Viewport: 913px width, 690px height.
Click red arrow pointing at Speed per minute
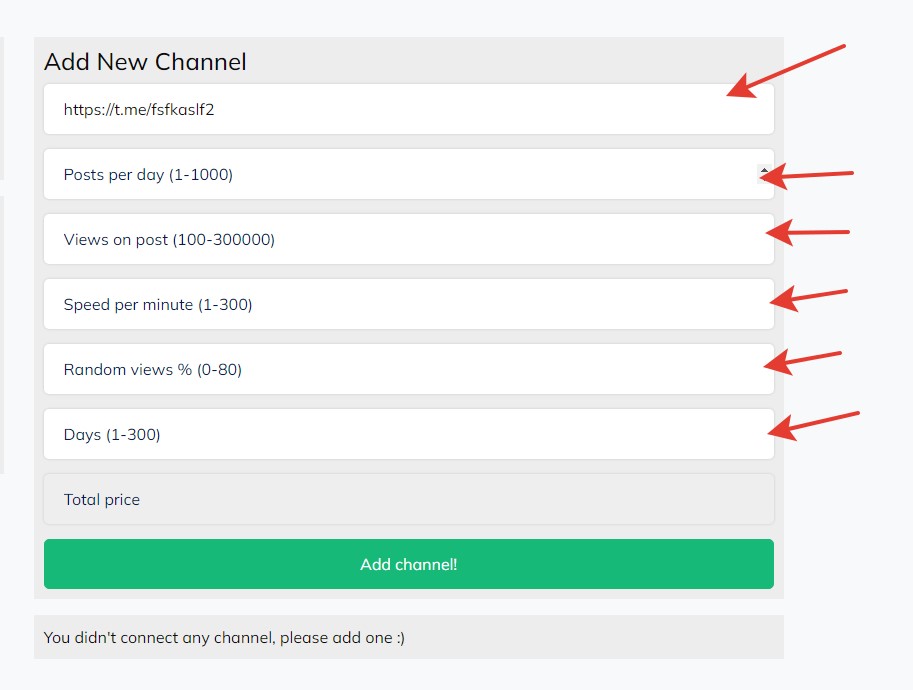810,297
